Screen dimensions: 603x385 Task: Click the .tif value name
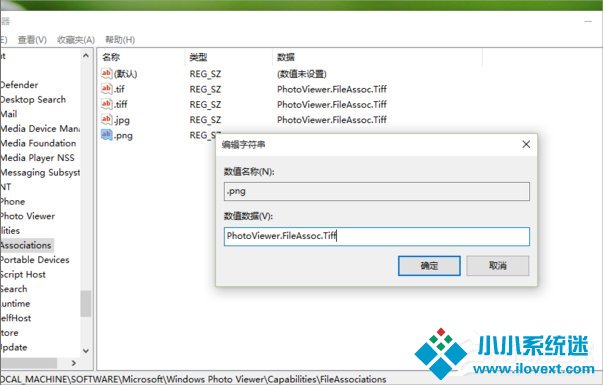[x=119, y=89]
